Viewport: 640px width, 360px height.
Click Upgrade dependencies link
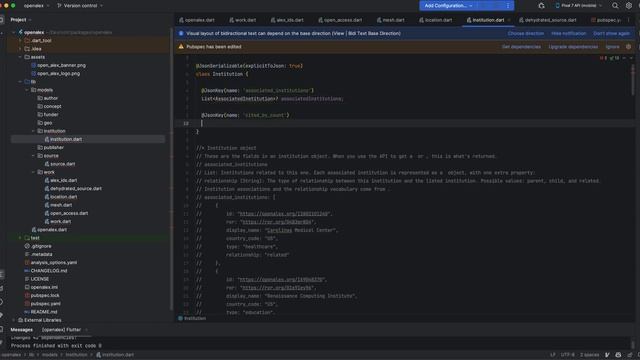point(573,47)
